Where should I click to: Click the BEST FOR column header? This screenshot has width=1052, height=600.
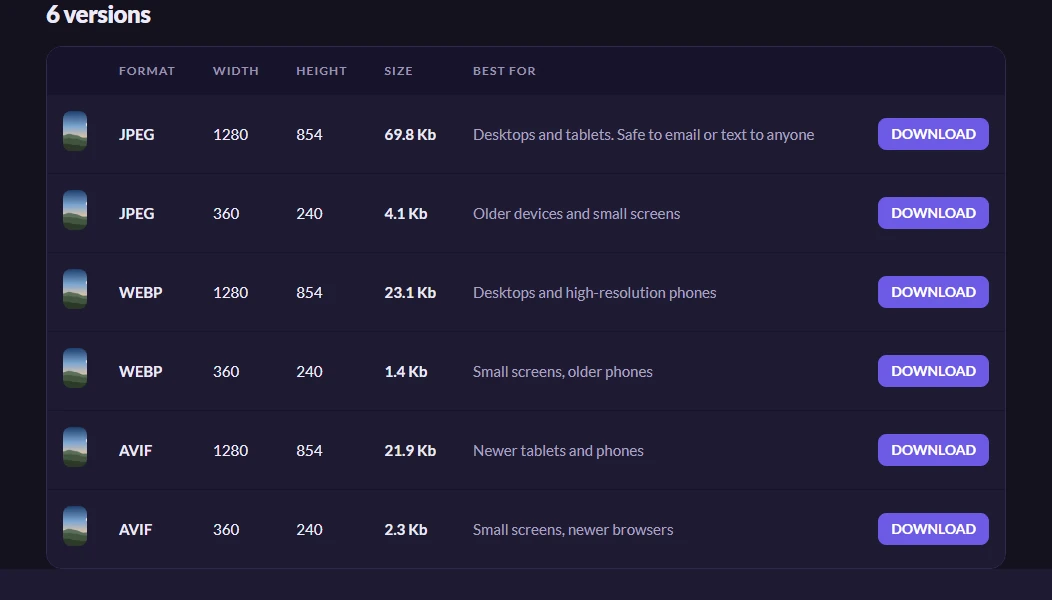[504, 71]
